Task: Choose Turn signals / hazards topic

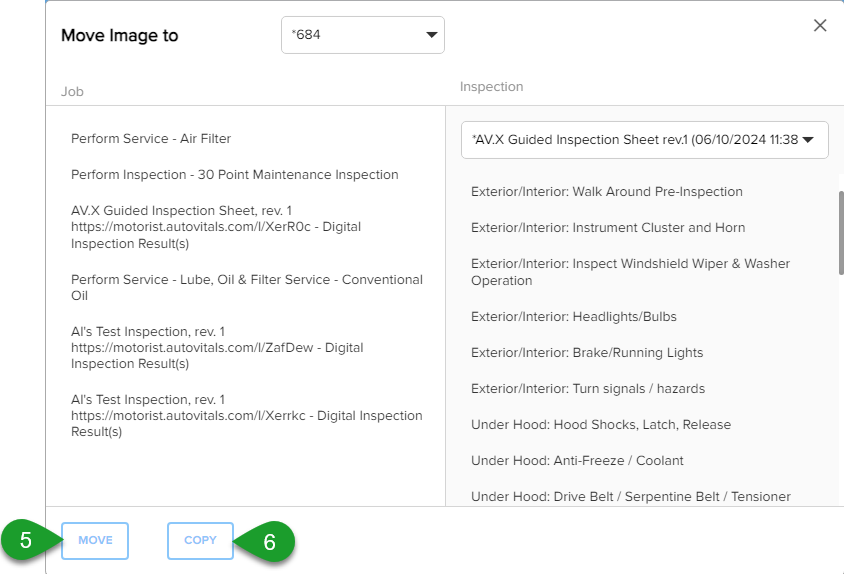Action: (x=588, y=389)
